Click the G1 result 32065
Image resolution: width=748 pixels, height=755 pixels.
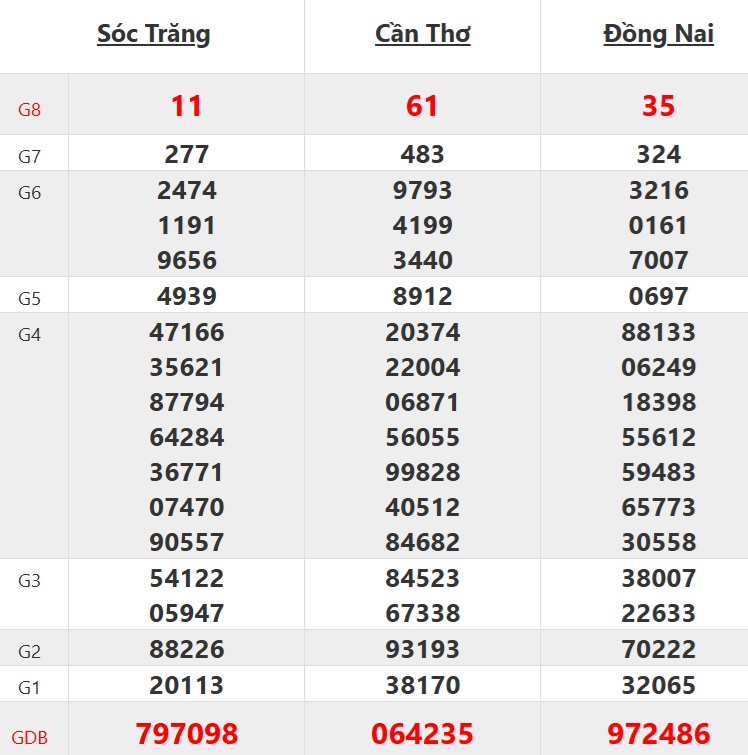658,686
